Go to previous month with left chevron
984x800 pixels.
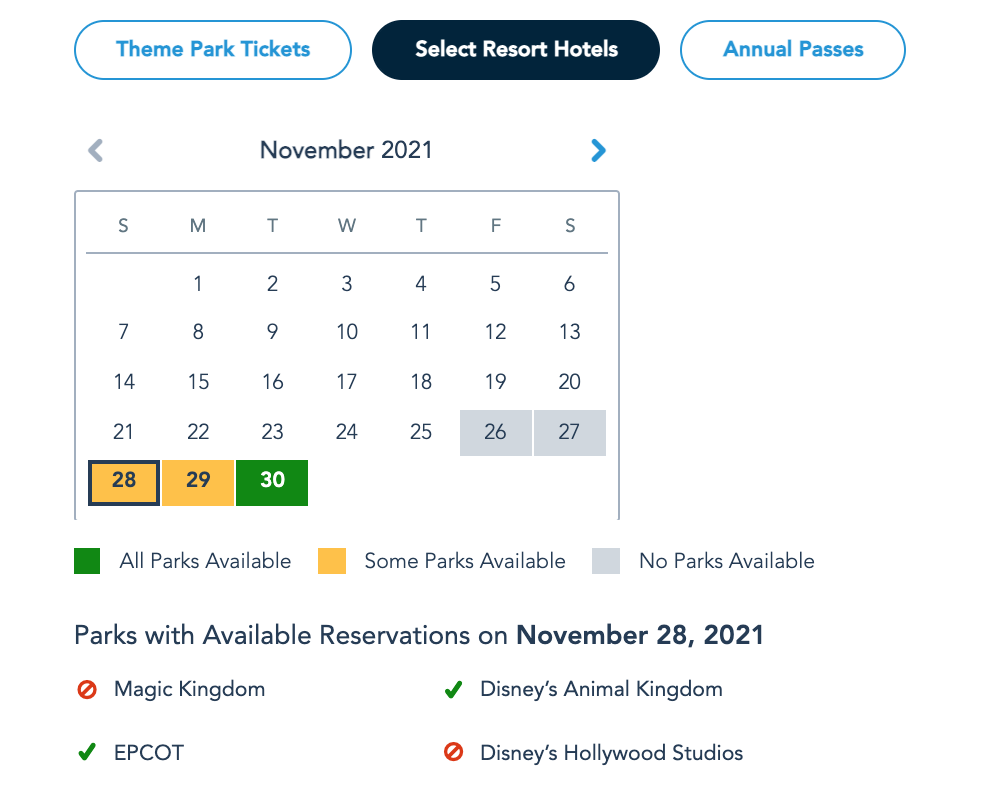pyautogui.click(x=96, y=151)
